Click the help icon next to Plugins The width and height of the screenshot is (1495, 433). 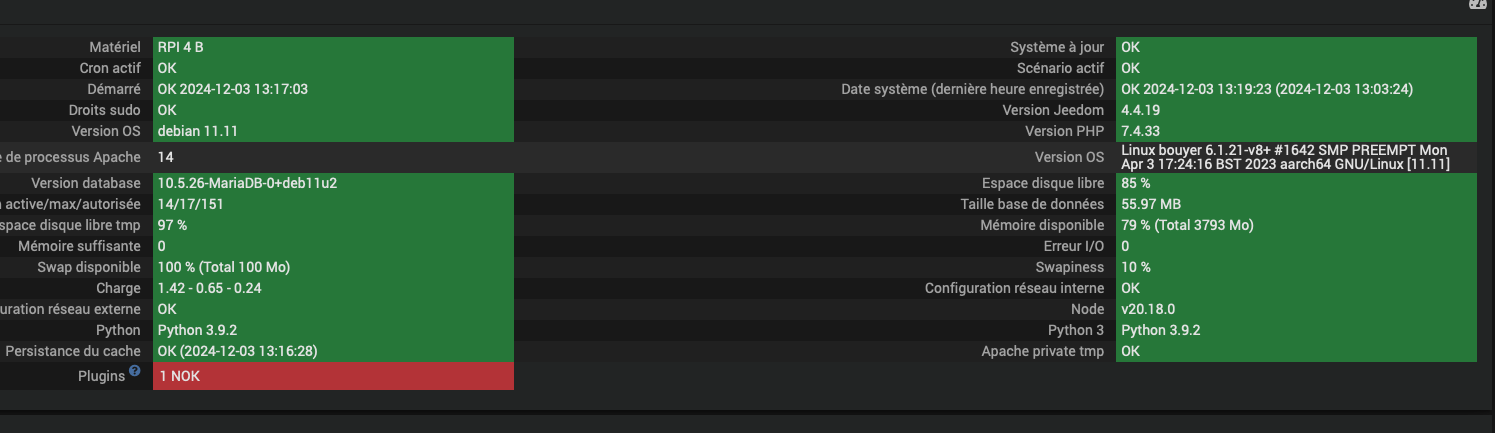[135, 372]
